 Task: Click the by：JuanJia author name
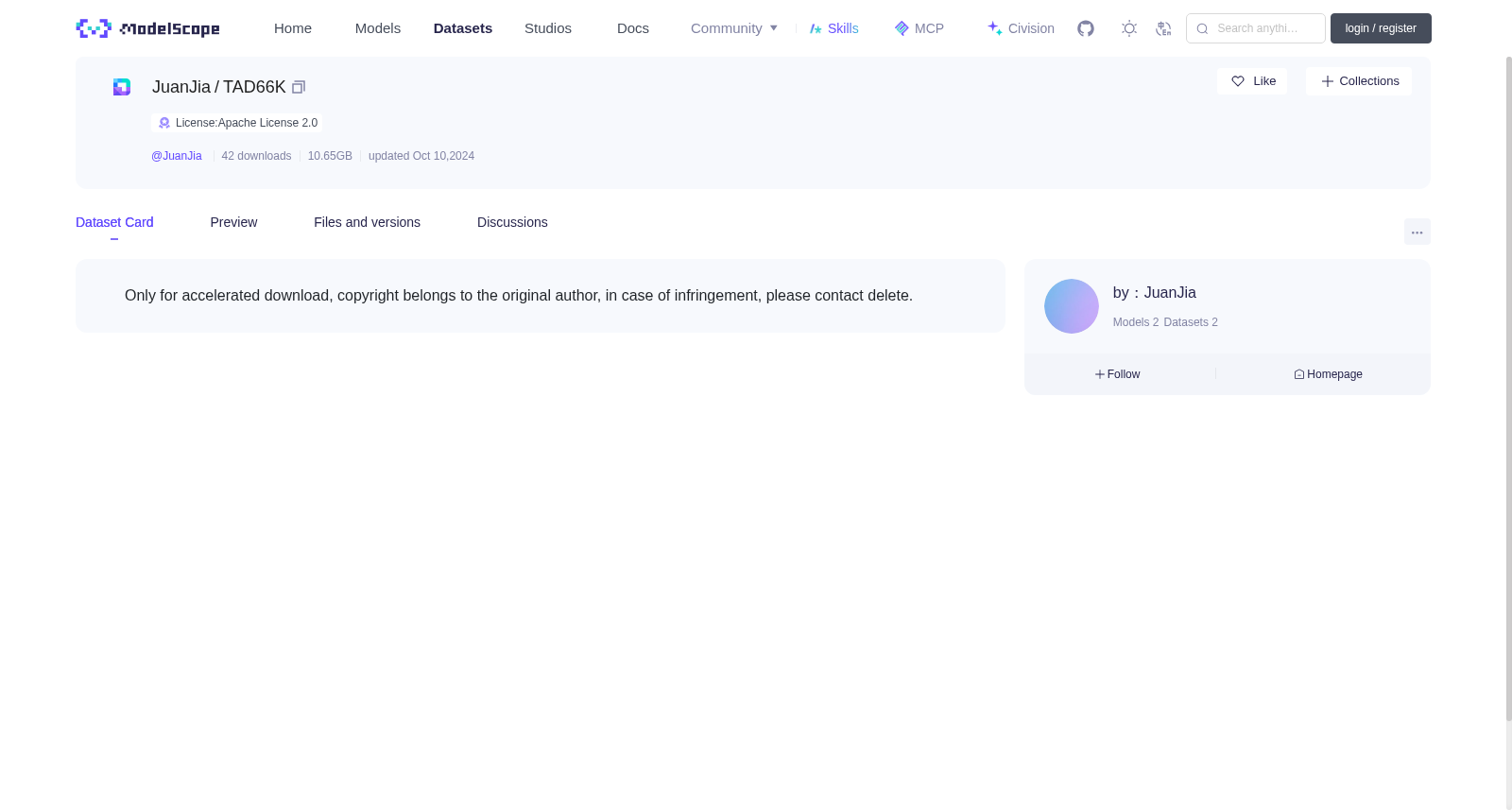(1155, 293)
